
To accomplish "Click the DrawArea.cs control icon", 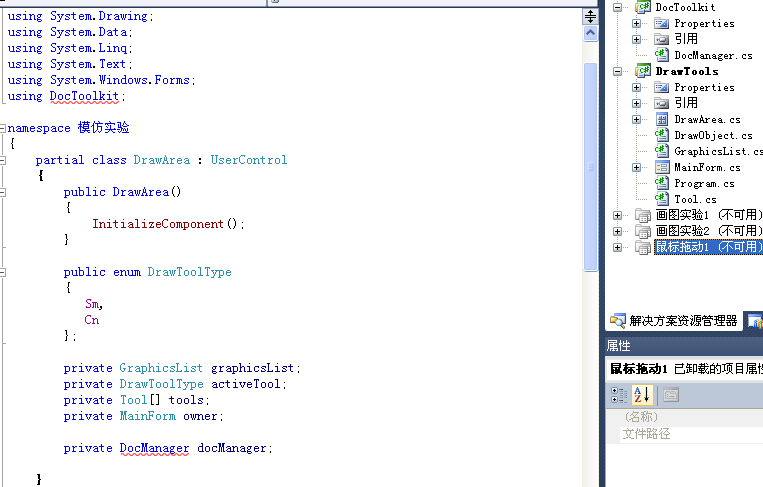I will tap(662, 119).
